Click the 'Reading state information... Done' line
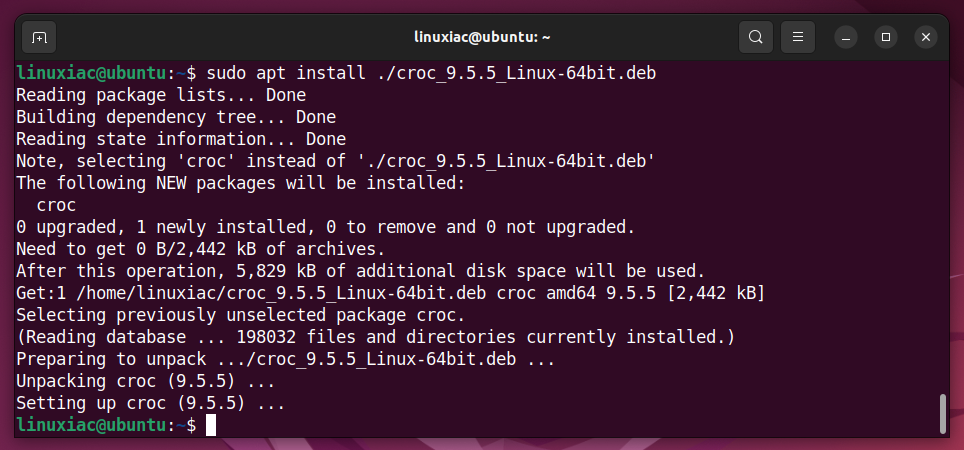The height and width of the screenshot is (450, 964). [181, 139]
